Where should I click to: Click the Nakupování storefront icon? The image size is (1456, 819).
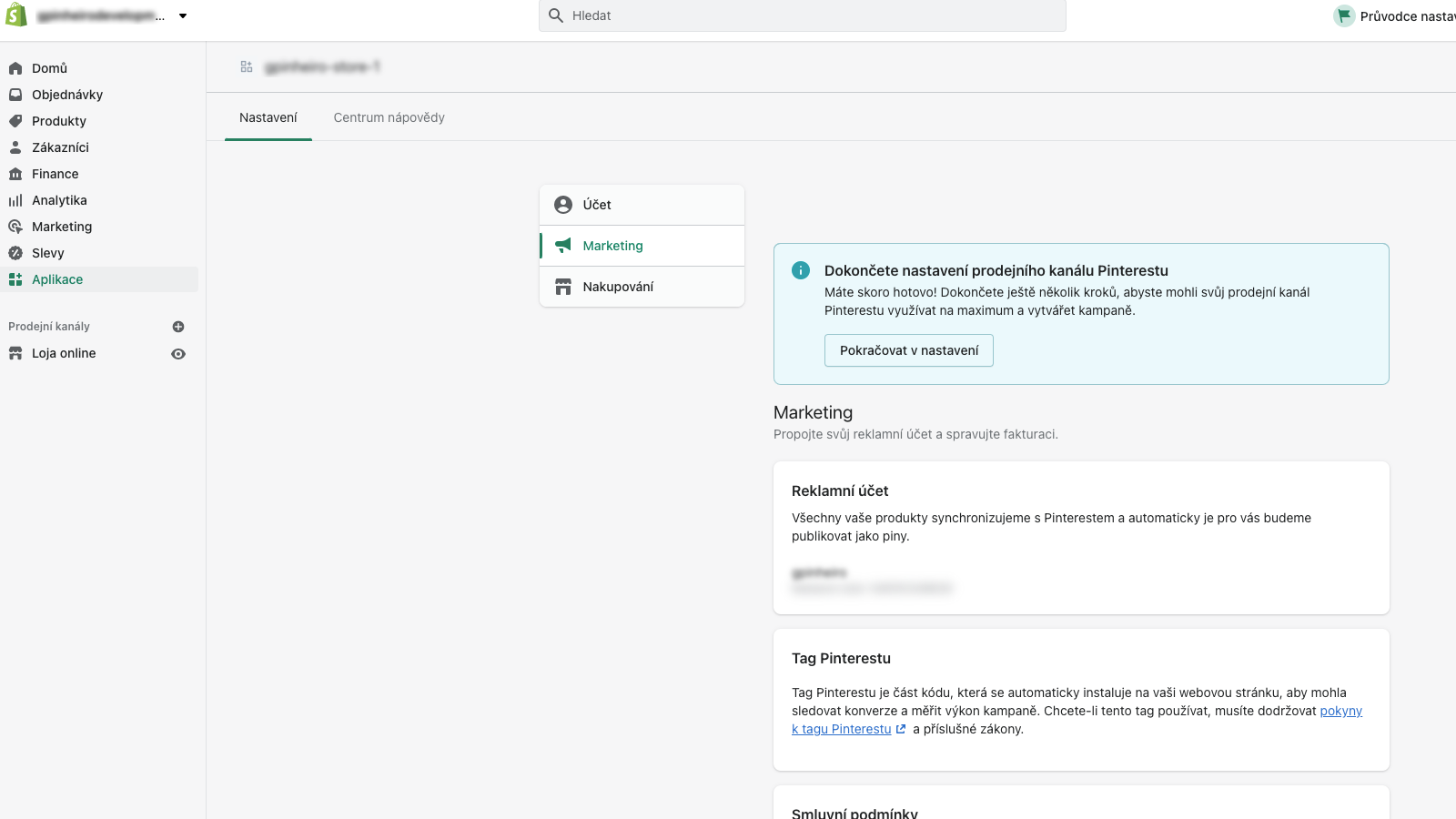click(563, 287)
